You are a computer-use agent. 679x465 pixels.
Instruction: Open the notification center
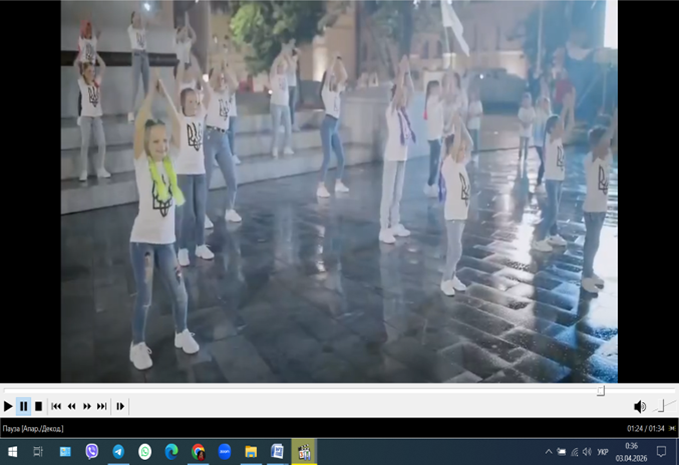[661, 452]
